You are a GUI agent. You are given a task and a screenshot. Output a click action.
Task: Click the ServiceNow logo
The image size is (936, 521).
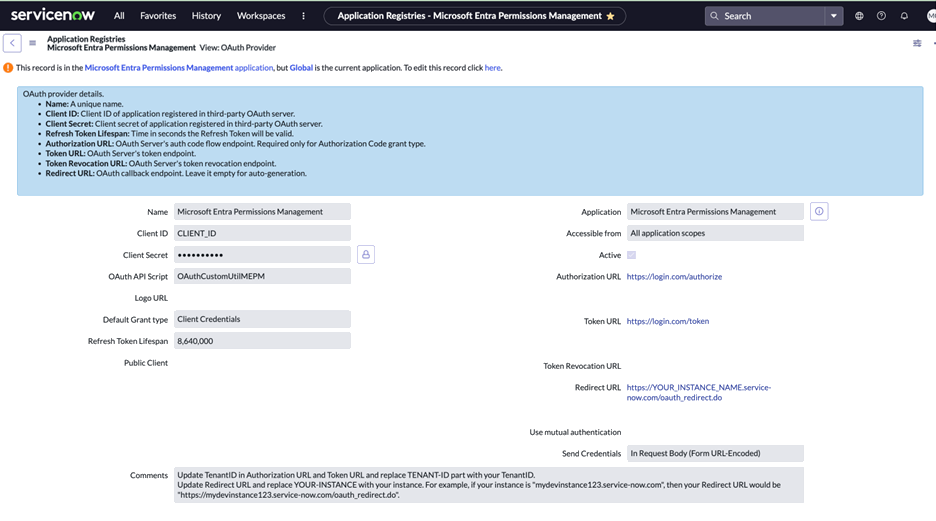[x=53, y=15]
